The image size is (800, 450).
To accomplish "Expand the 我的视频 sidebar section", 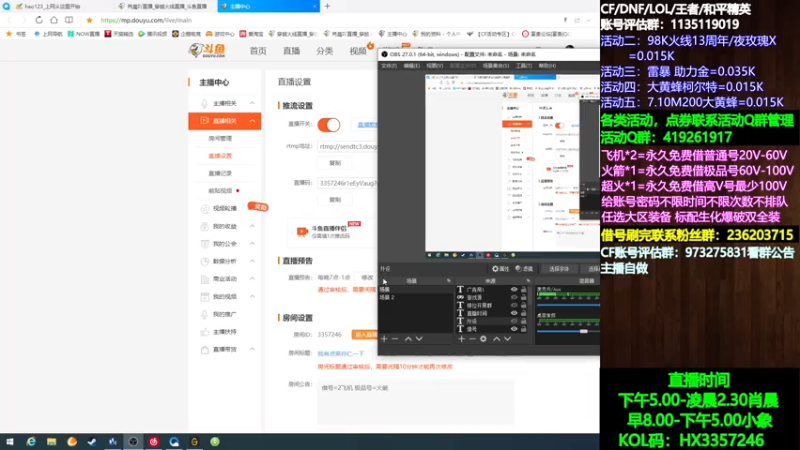I will [252, 296].
